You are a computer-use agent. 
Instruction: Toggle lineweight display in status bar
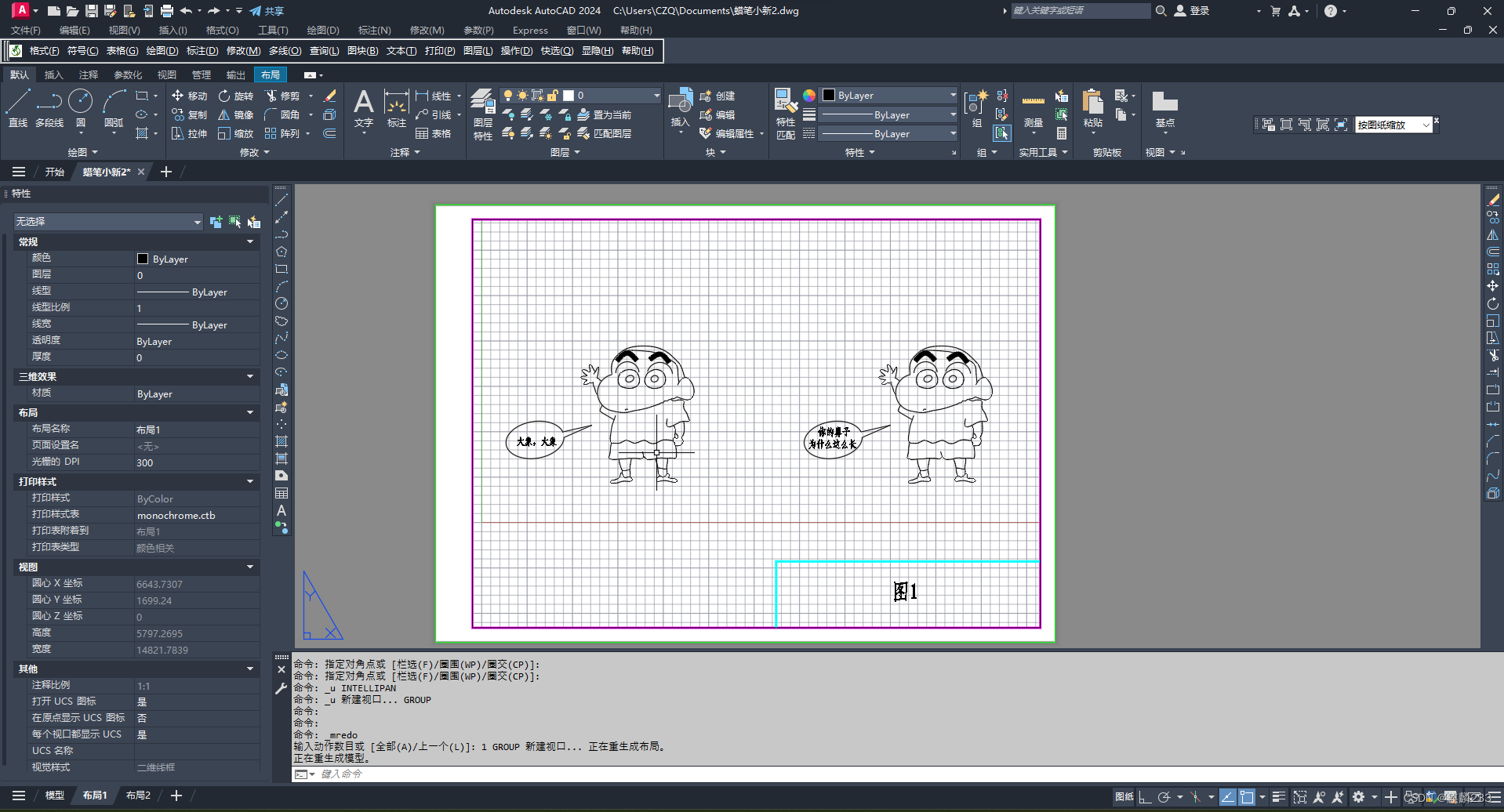point(1279,797)
